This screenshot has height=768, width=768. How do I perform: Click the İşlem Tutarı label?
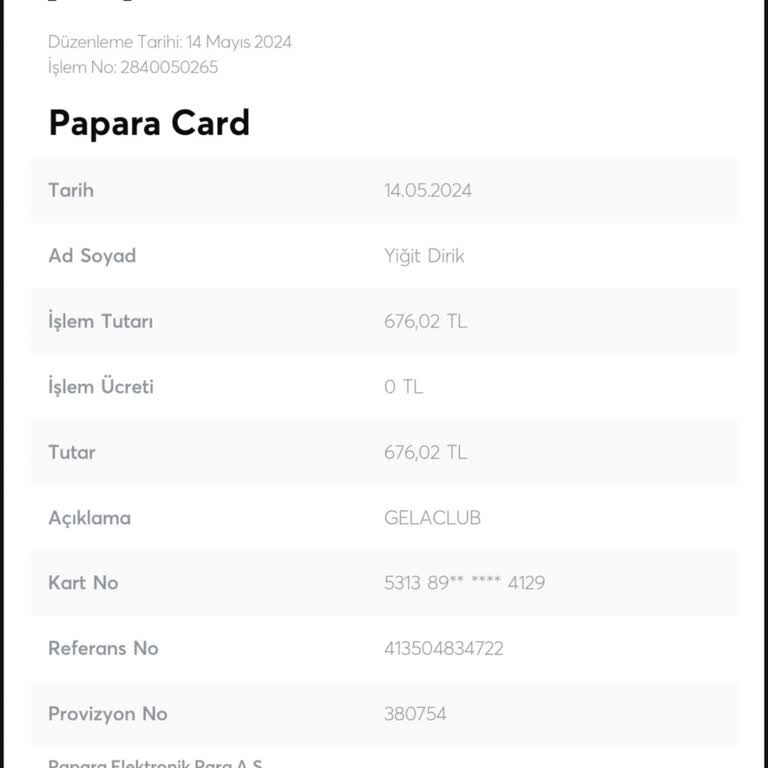pos(101,321)
